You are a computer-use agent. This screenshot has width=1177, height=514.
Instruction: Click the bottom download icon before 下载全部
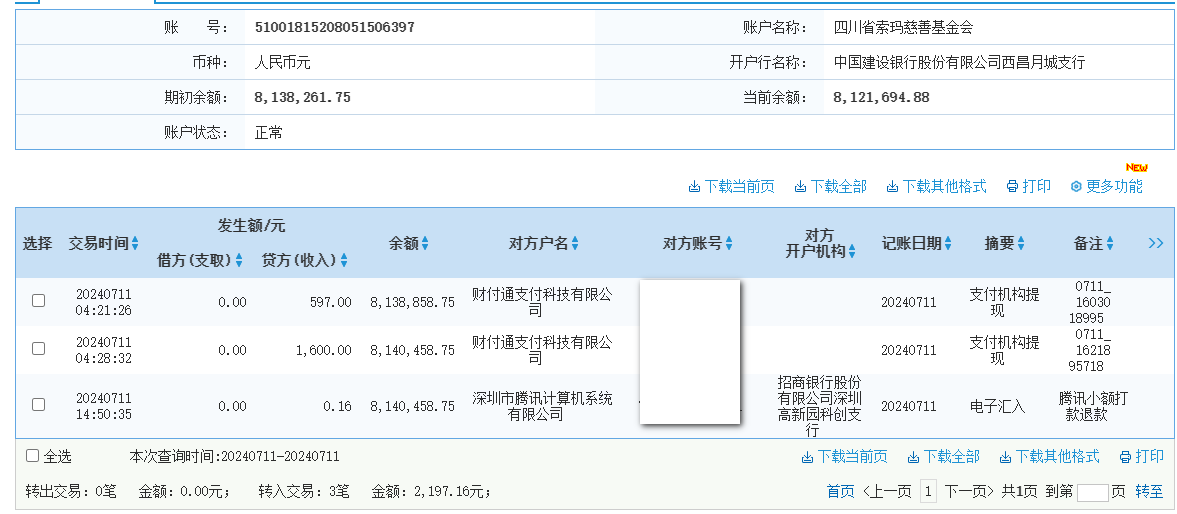(914, 456)
